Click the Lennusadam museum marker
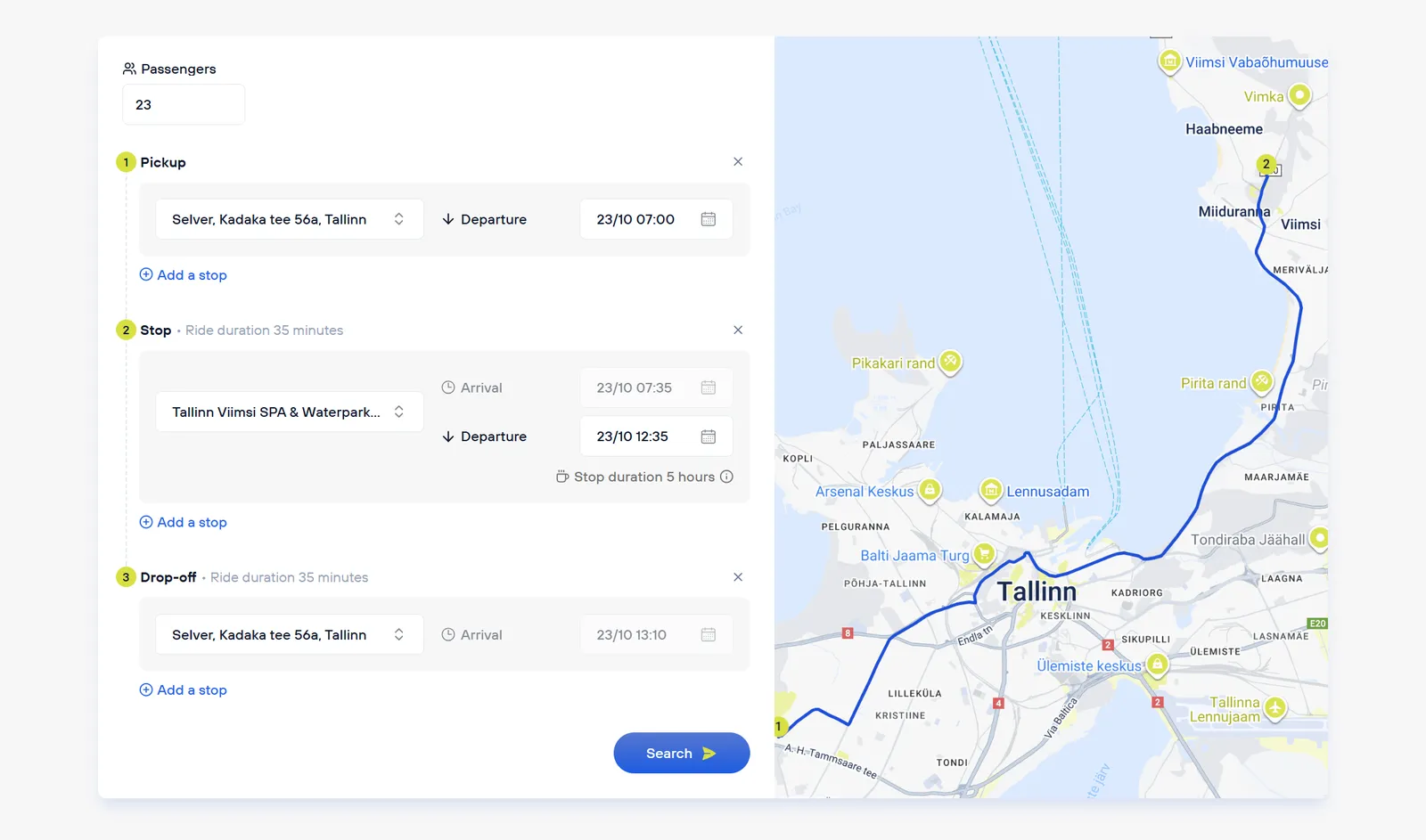The height and width of the screenshot is (840, 1426). (991, 490)
